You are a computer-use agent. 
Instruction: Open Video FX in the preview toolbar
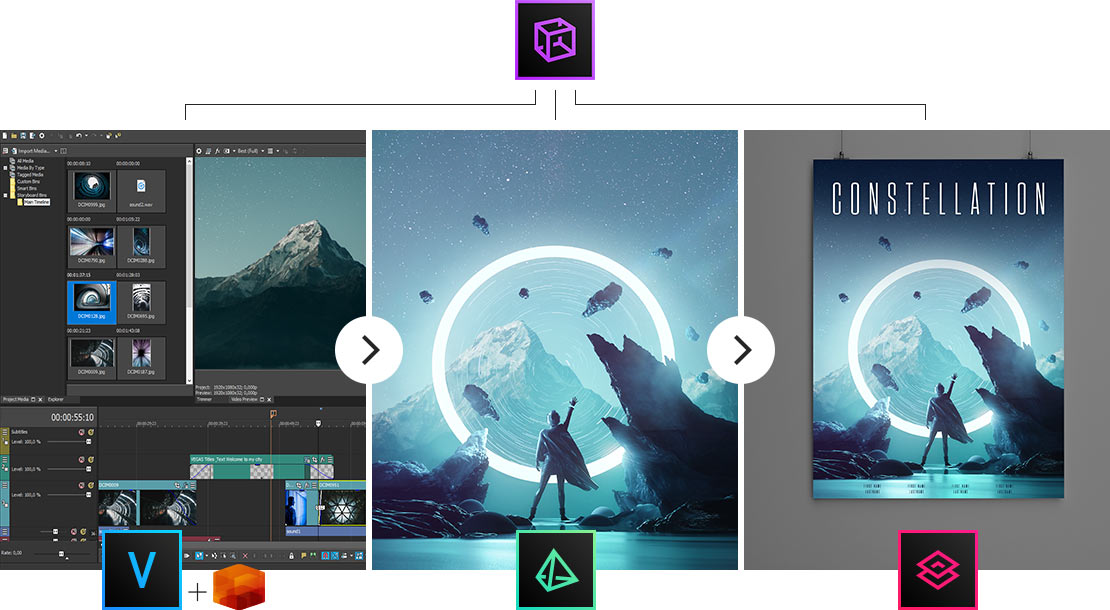(217, 151)
